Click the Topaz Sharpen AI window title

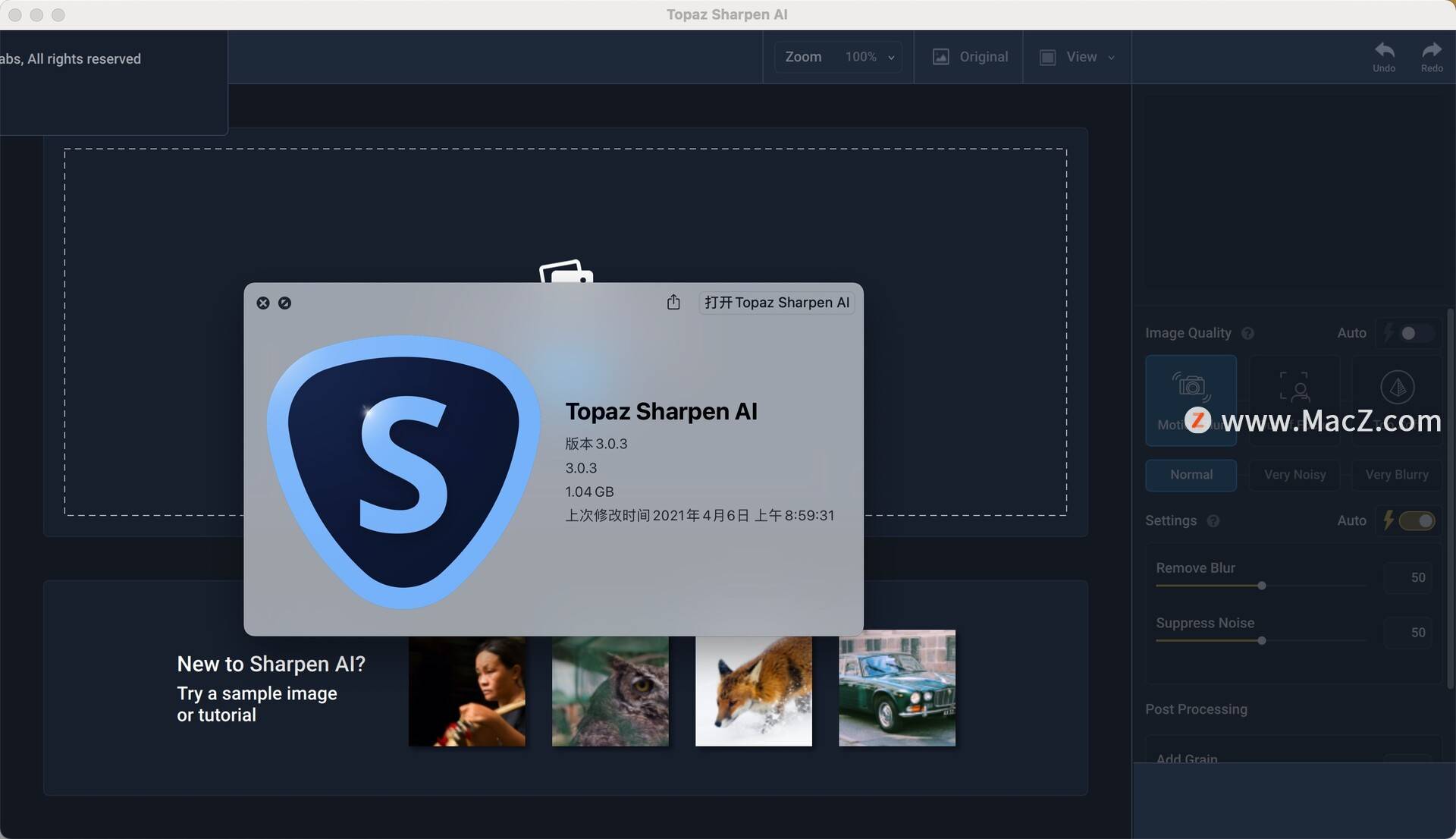click(727, 14)
